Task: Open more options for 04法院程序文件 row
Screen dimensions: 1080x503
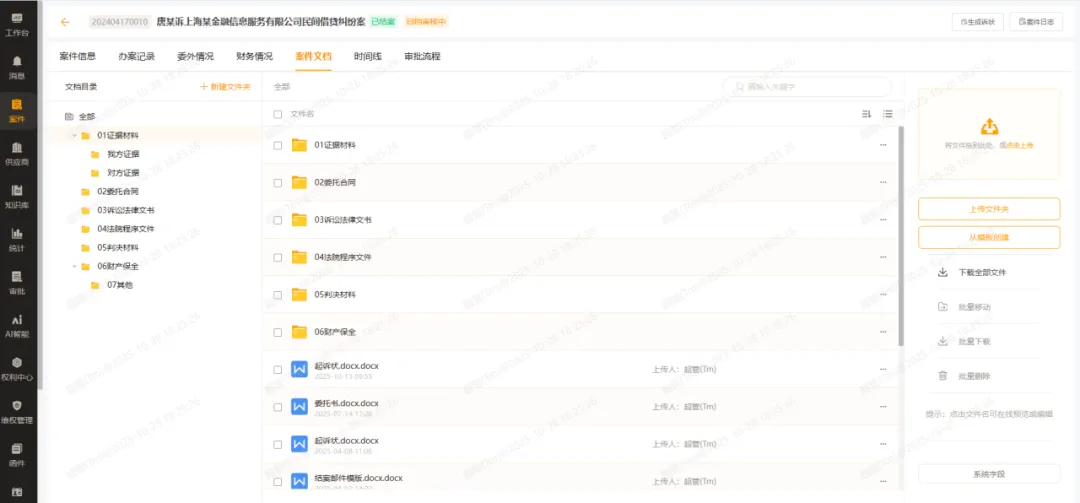Action: [883, 257]
